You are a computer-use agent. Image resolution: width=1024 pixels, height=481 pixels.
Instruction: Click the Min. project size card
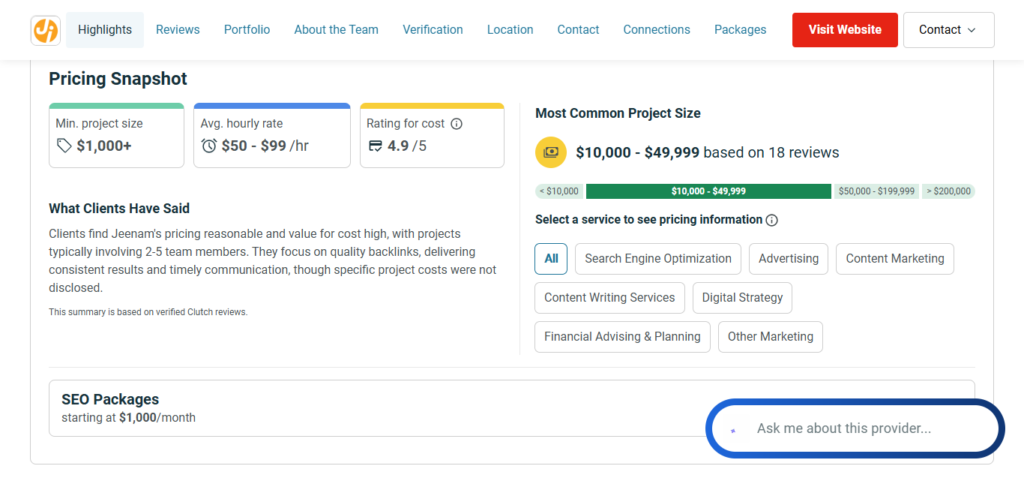click(x=116, y=135)
